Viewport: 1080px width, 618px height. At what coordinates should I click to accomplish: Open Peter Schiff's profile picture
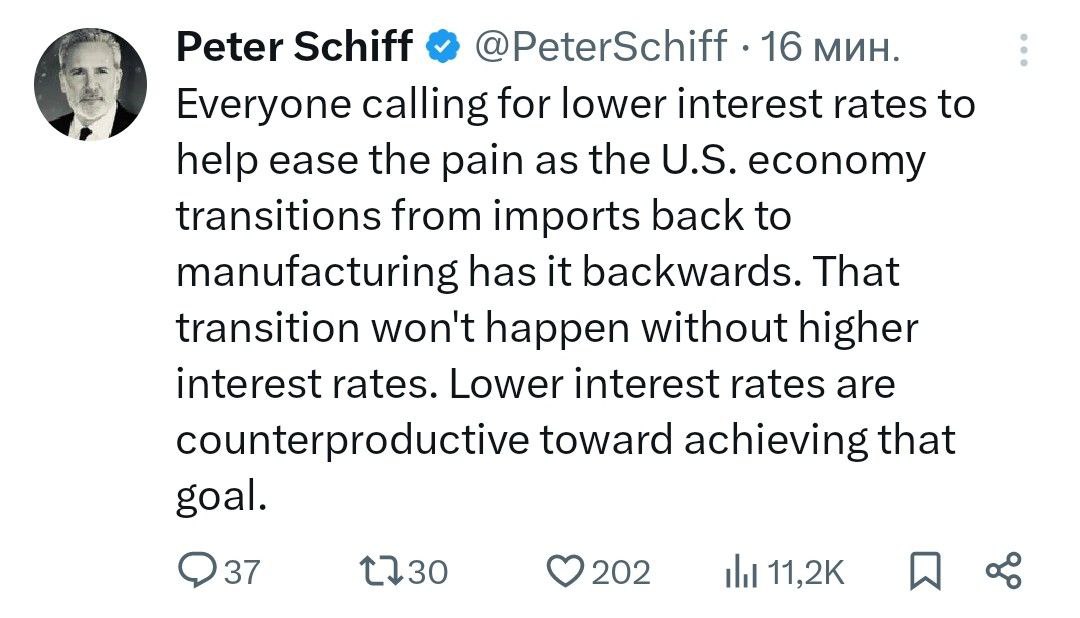pyautogui.click(x=90, y=84)
